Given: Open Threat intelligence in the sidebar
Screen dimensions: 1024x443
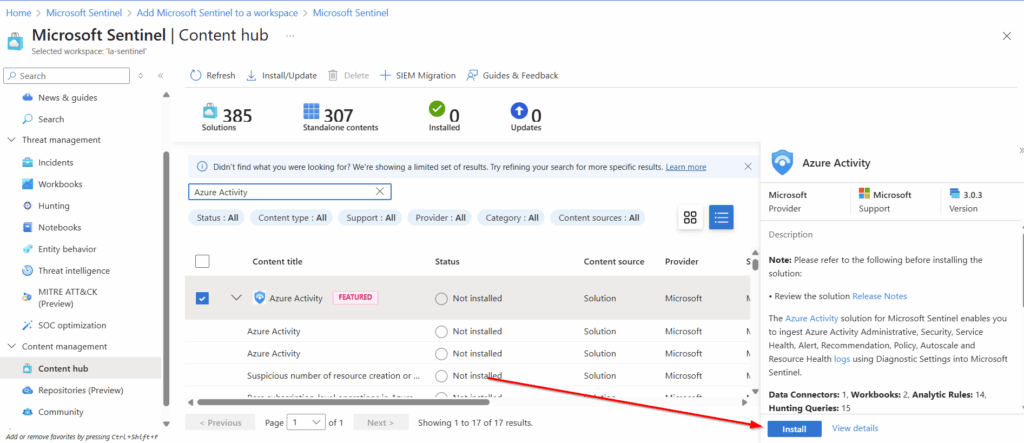Looking at the screenshot, I should tap(74, 271).
